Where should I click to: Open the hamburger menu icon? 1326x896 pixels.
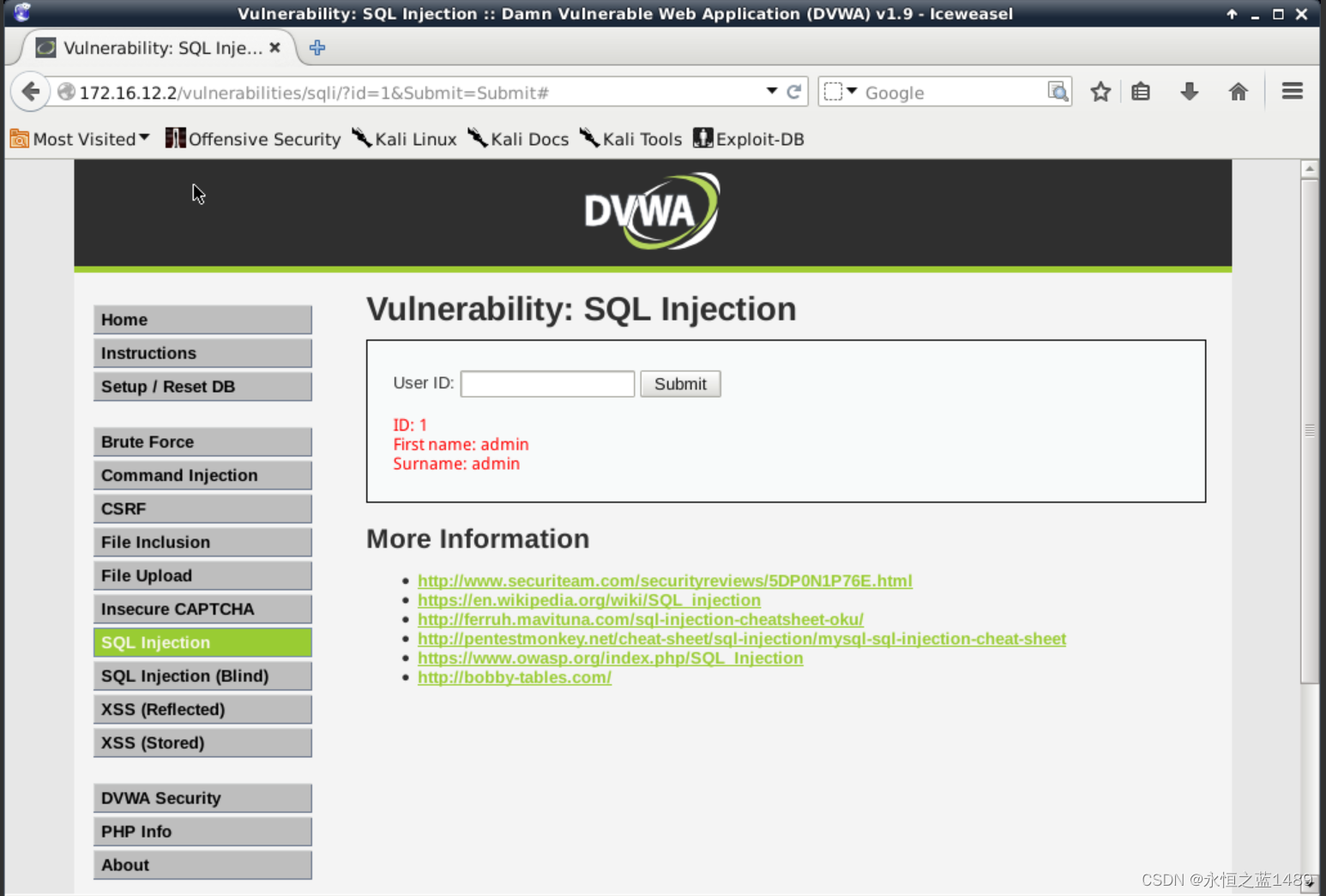point(1292,91)
